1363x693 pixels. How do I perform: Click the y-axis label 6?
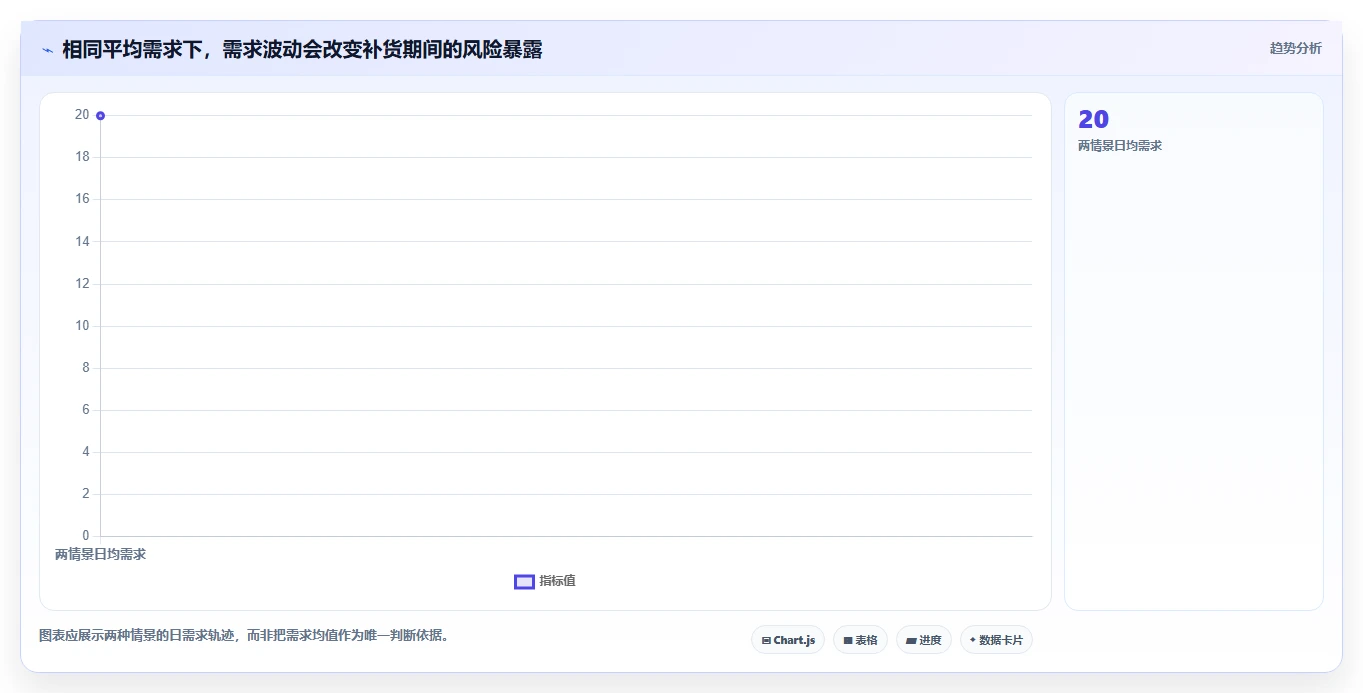(x=86, y=410)
